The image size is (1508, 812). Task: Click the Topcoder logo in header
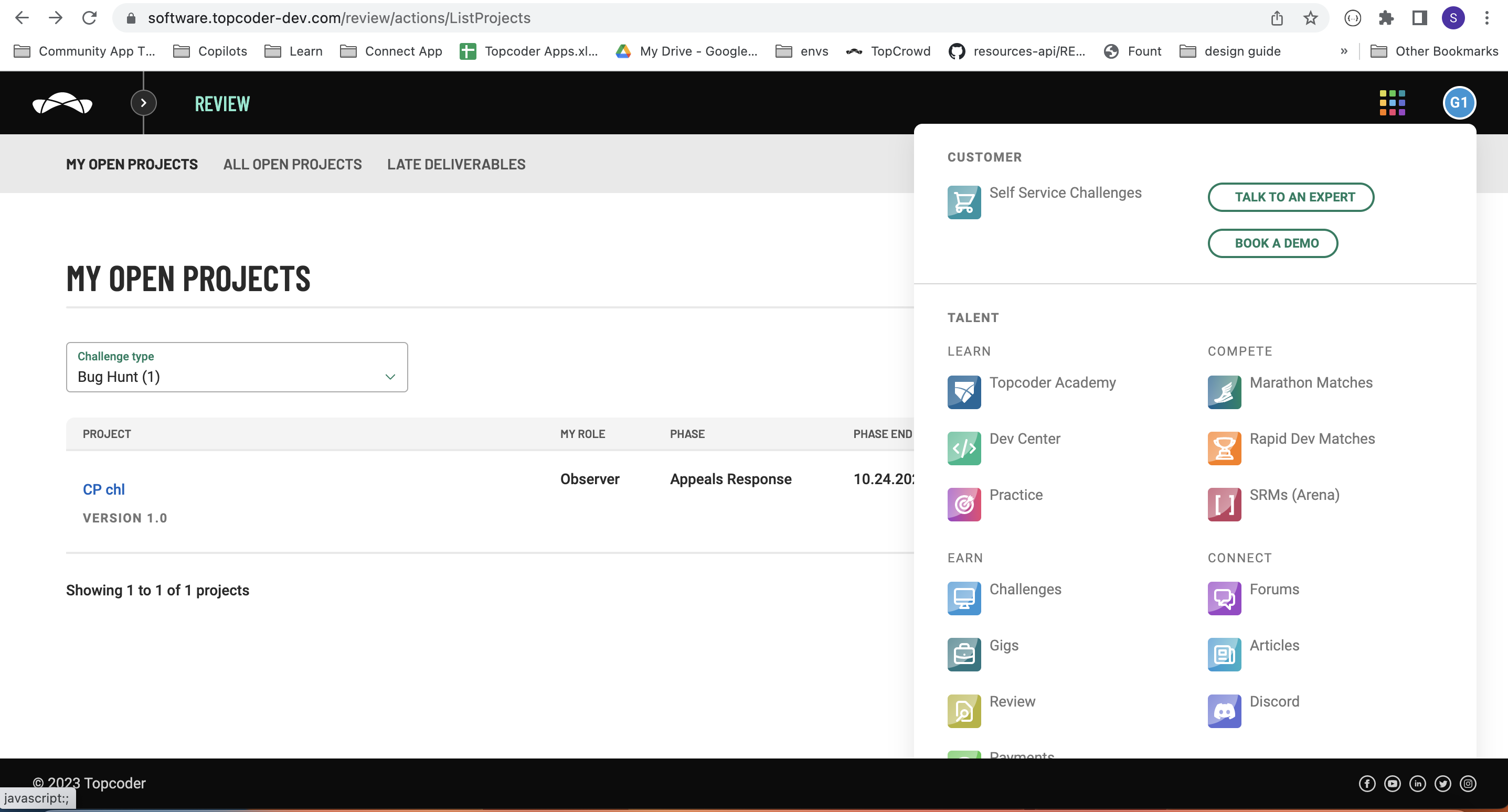tap(62, 103)
